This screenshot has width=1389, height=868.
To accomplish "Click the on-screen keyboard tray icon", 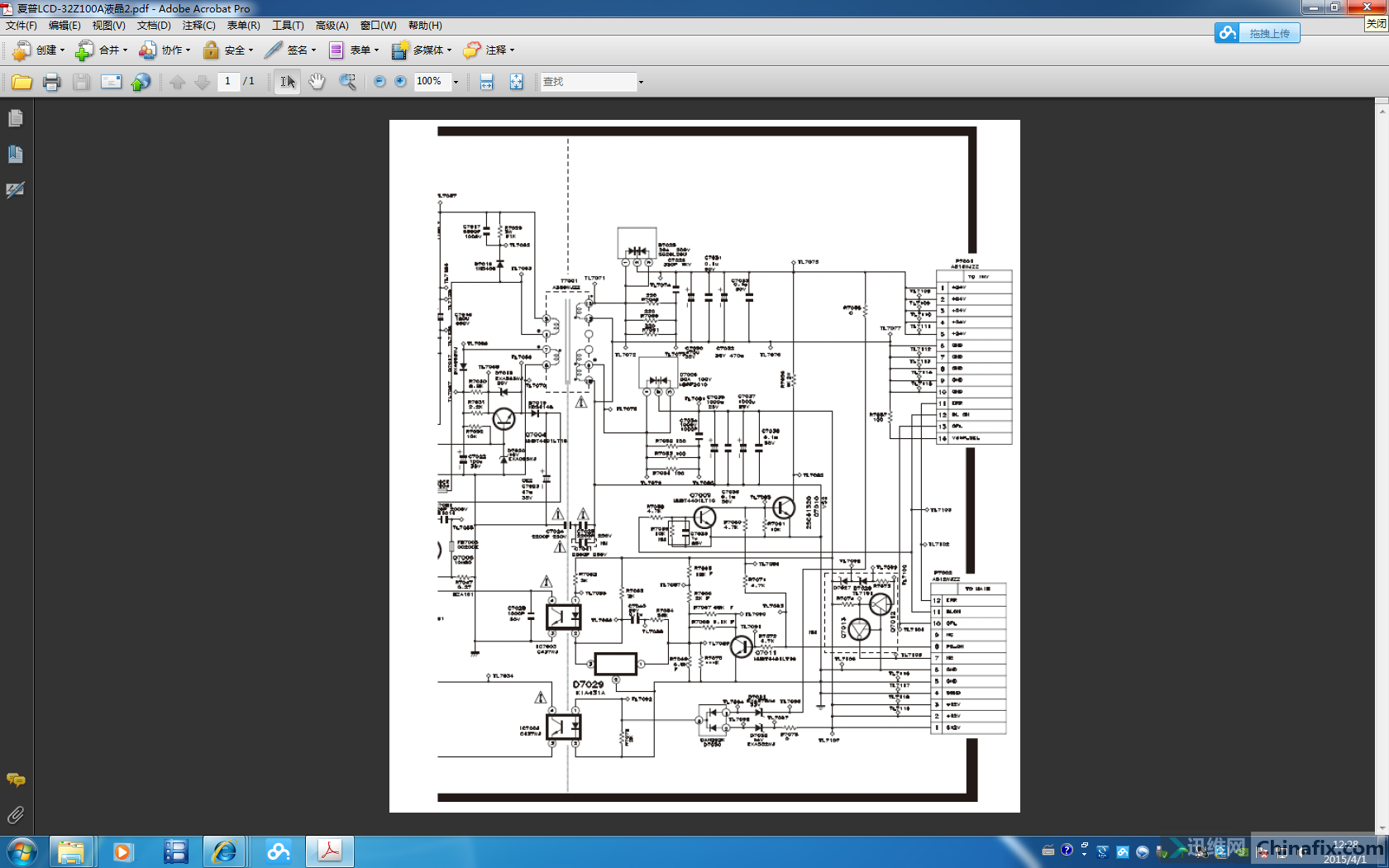I will [x=1048, y=850].
